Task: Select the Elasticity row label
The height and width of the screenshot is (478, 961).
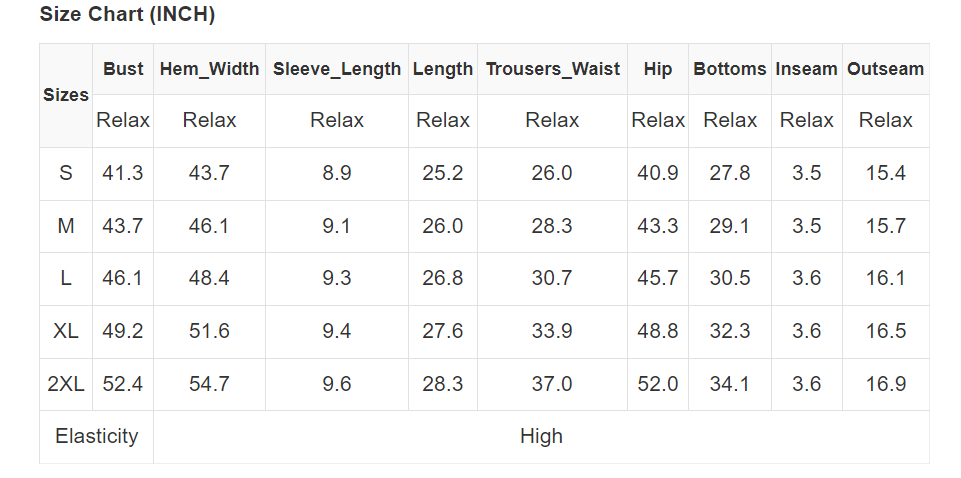Action: [97, 436]
